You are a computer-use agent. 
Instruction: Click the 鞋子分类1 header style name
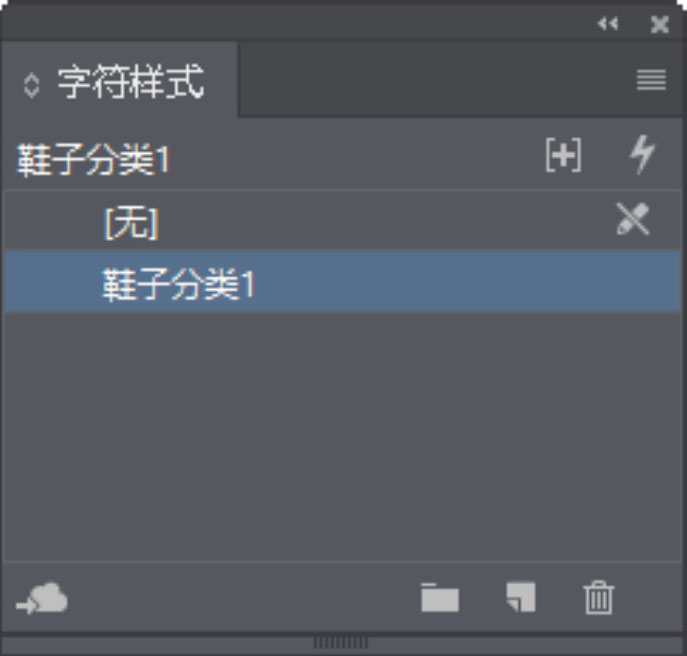click(93, 160)
